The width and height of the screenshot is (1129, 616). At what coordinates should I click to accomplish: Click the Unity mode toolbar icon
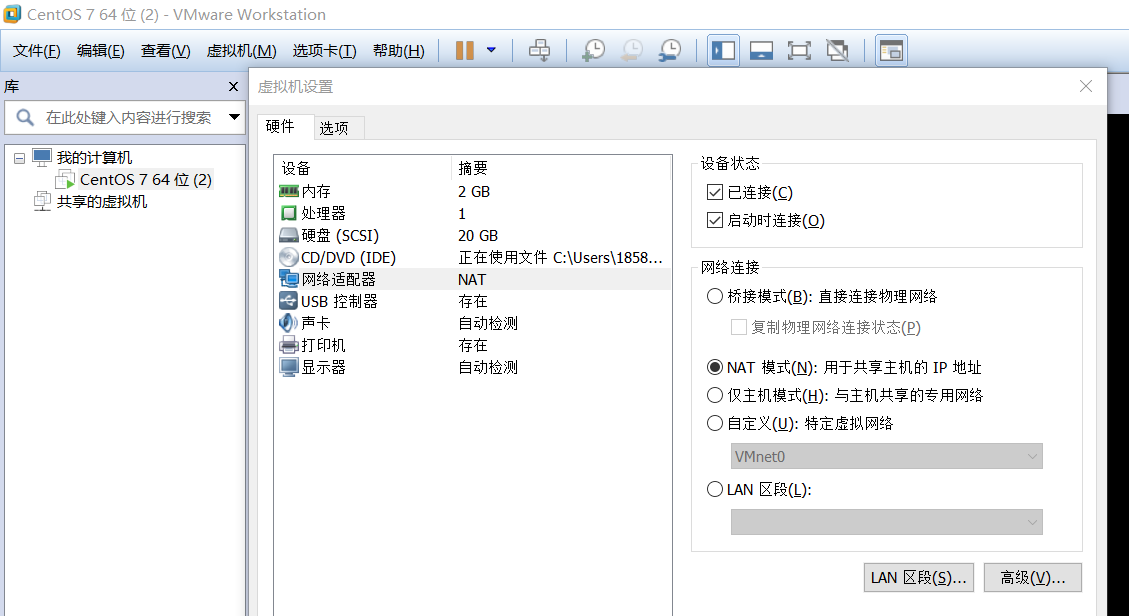837,50
